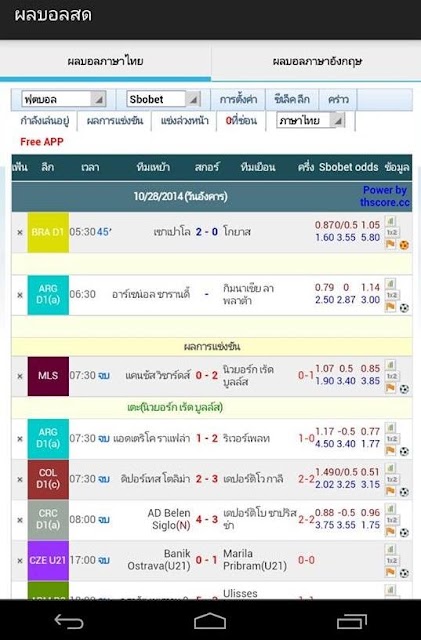Switch to the ผลบอลภาษาอังกฤษ tab

click(316, 61)
